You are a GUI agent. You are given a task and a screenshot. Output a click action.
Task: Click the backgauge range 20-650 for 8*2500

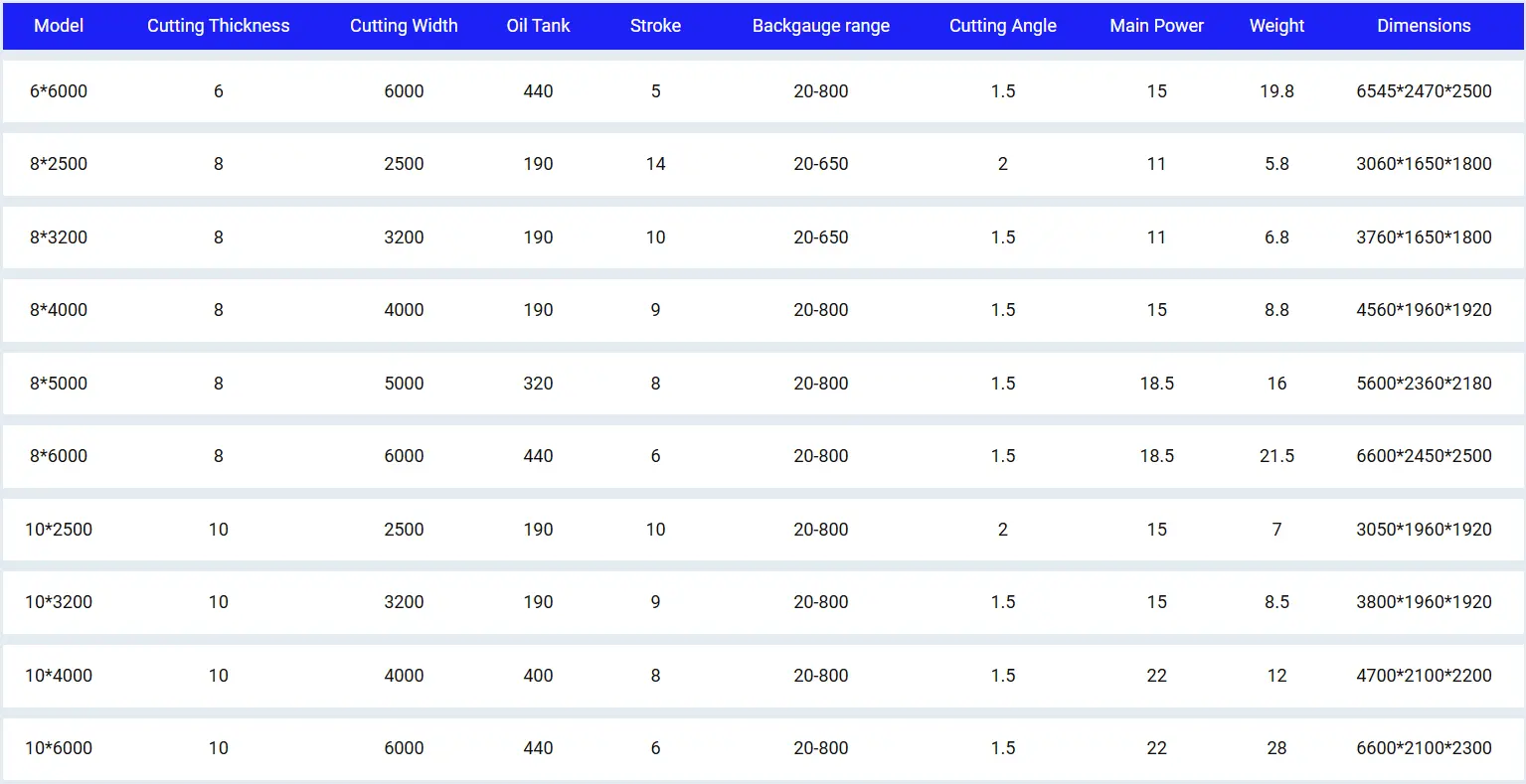(821, 164)
